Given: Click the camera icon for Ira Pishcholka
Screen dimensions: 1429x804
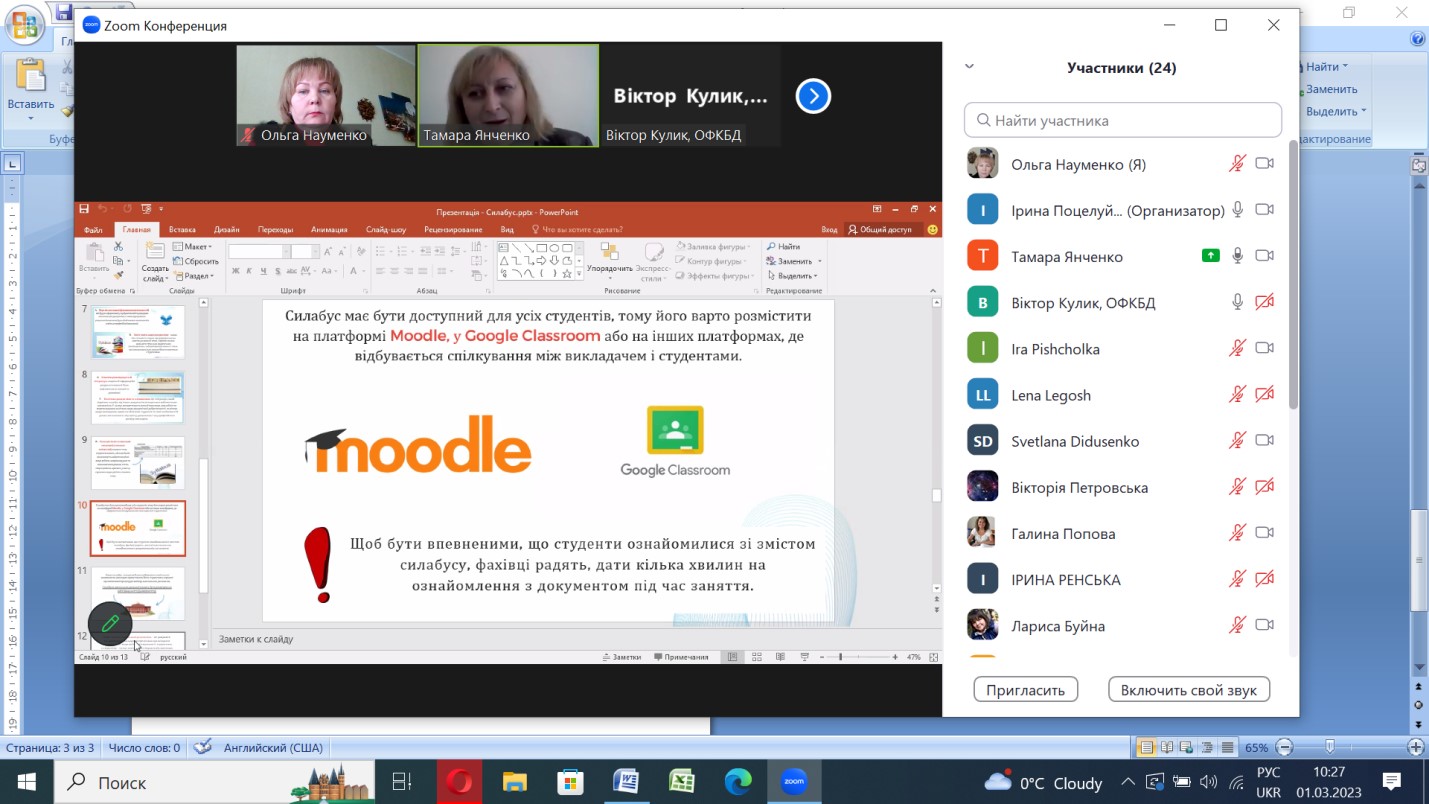Looking at the screenshot, I should coord(1264,348).
